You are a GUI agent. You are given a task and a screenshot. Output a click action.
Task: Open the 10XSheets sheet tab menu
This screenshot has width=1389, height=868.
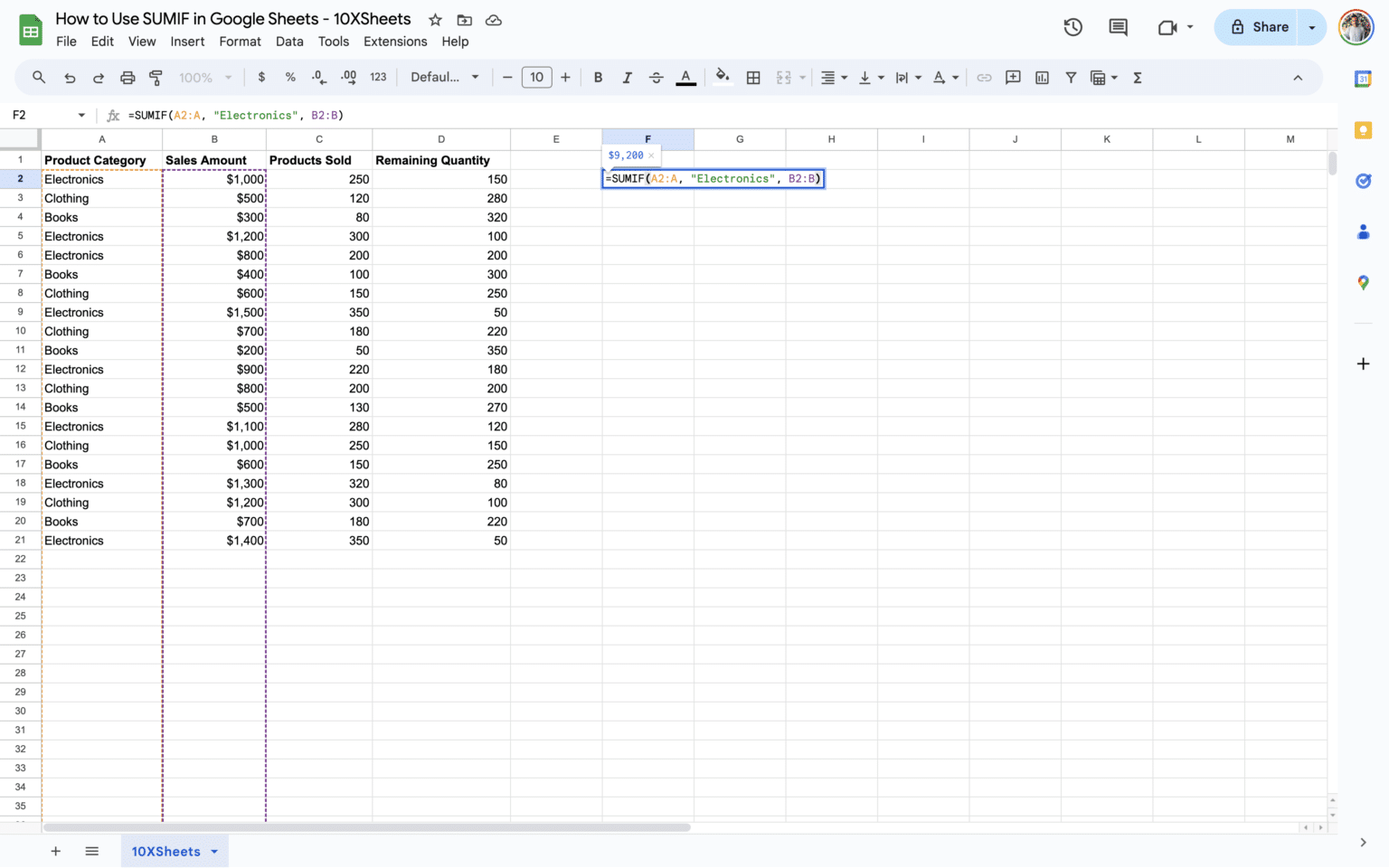pyautogui.click(x=214, y=851)
